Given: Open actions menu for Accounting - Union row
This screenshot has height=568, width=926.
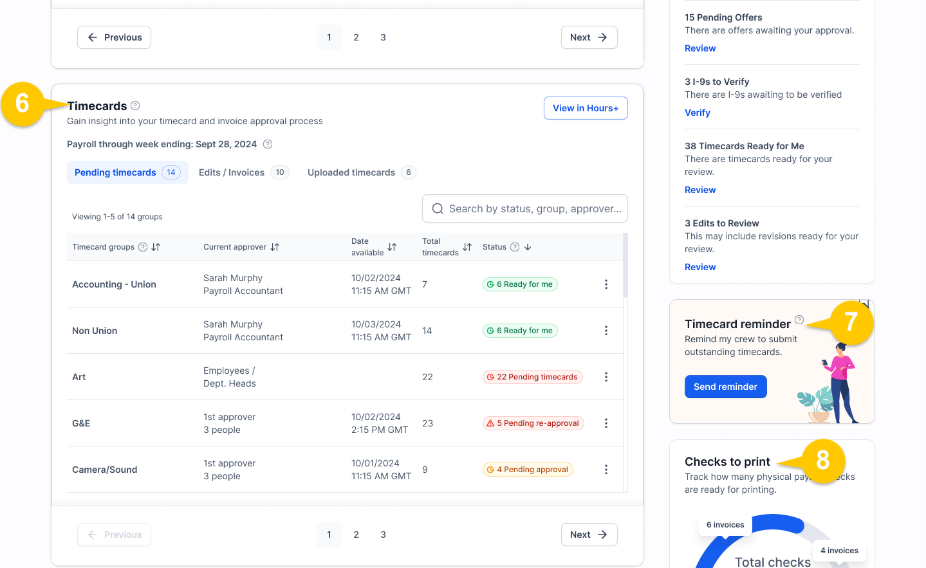Looking at the screenshot, I should point(606,284).
